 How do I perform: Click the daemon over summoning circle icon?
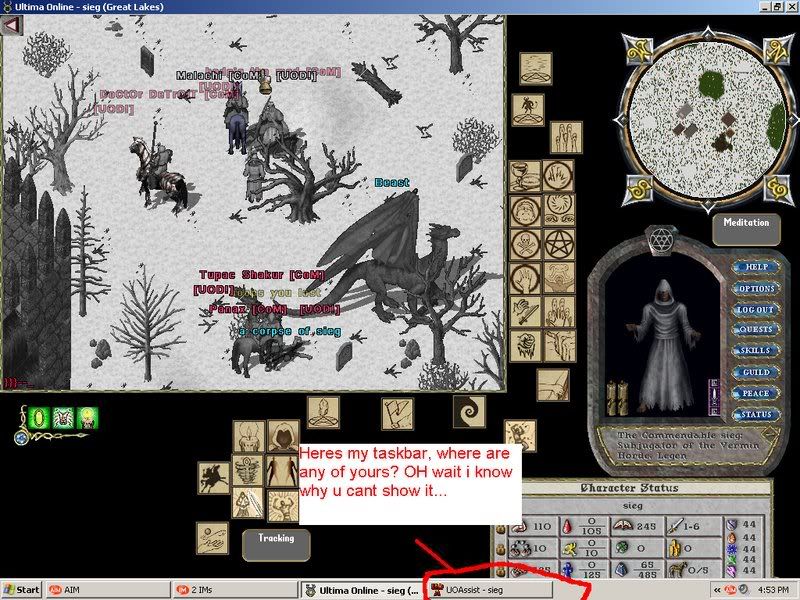[x=528, y=110]
